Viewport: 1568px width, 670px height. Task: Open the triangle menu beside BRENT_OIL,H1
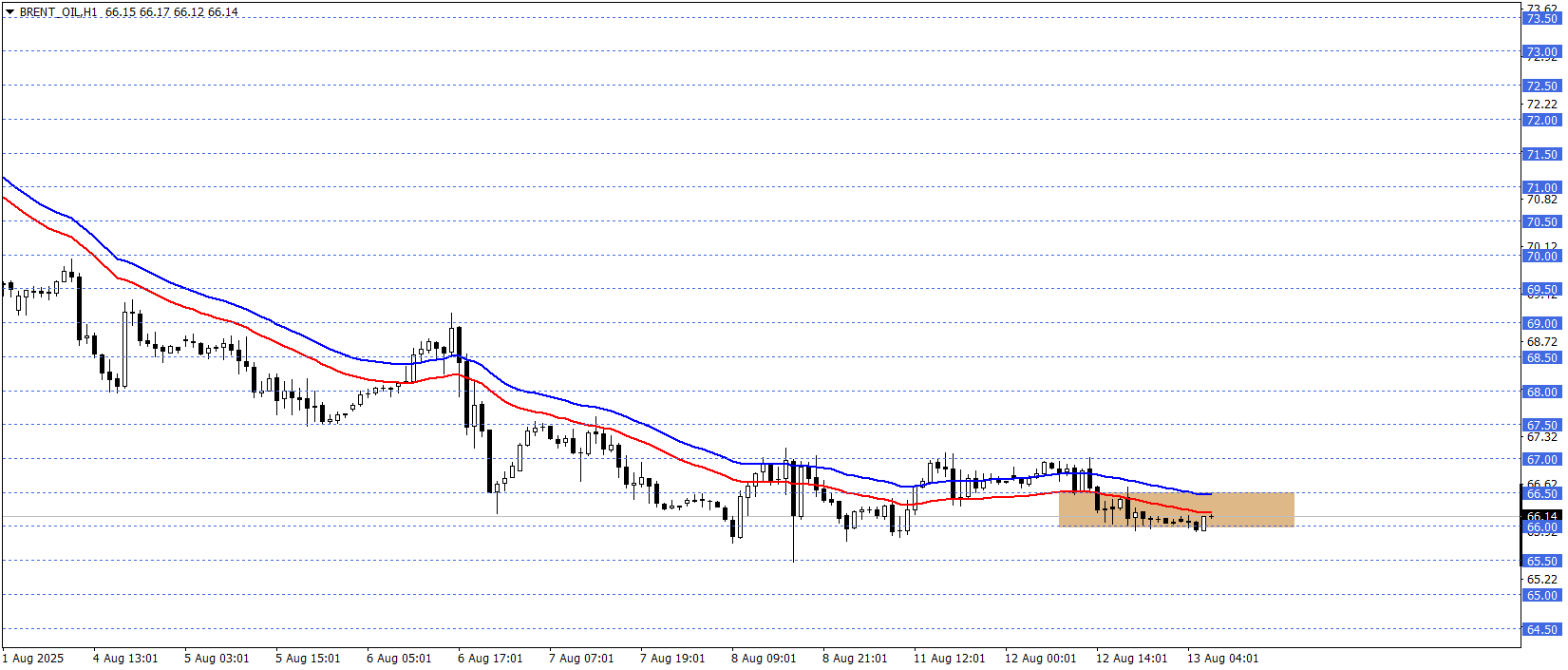pyautogui.click(x=9, y=12)
